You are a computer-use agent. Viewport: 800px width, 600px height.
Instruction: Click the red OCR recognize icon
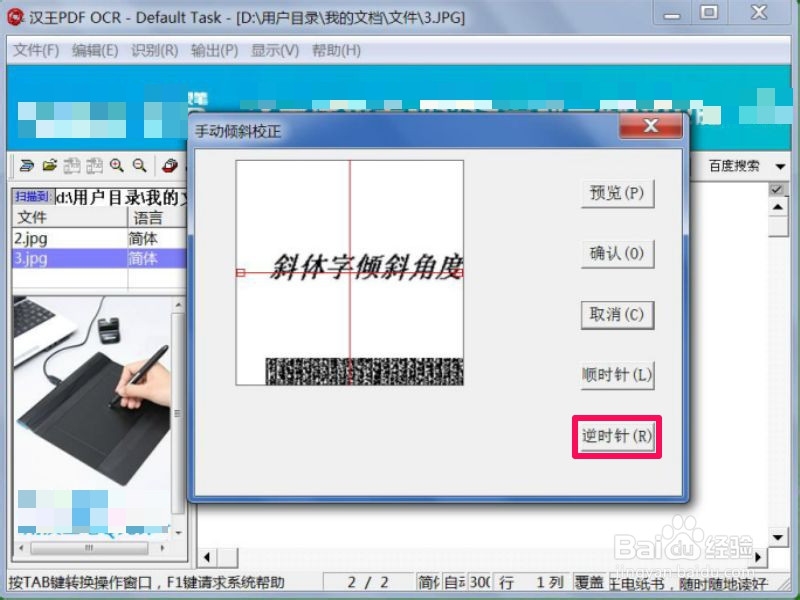click(167, 165)
